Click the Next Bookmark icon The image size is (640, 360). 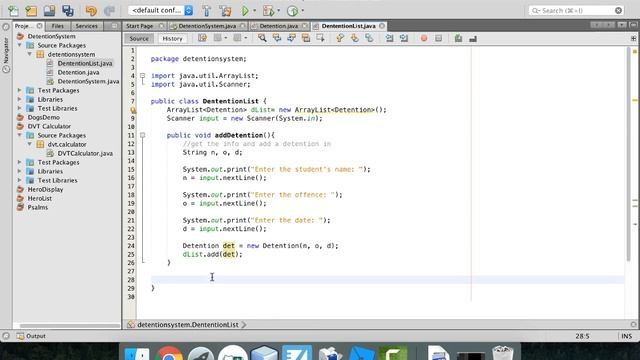[x=354, y=38]
